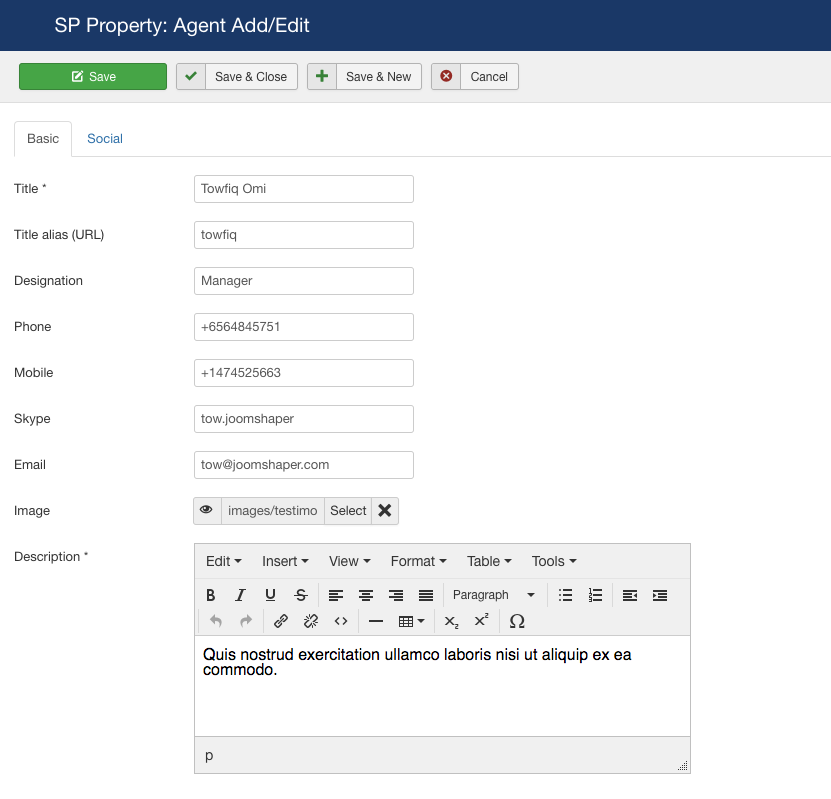Toggle bold formatting in the editor

point(210,594)
